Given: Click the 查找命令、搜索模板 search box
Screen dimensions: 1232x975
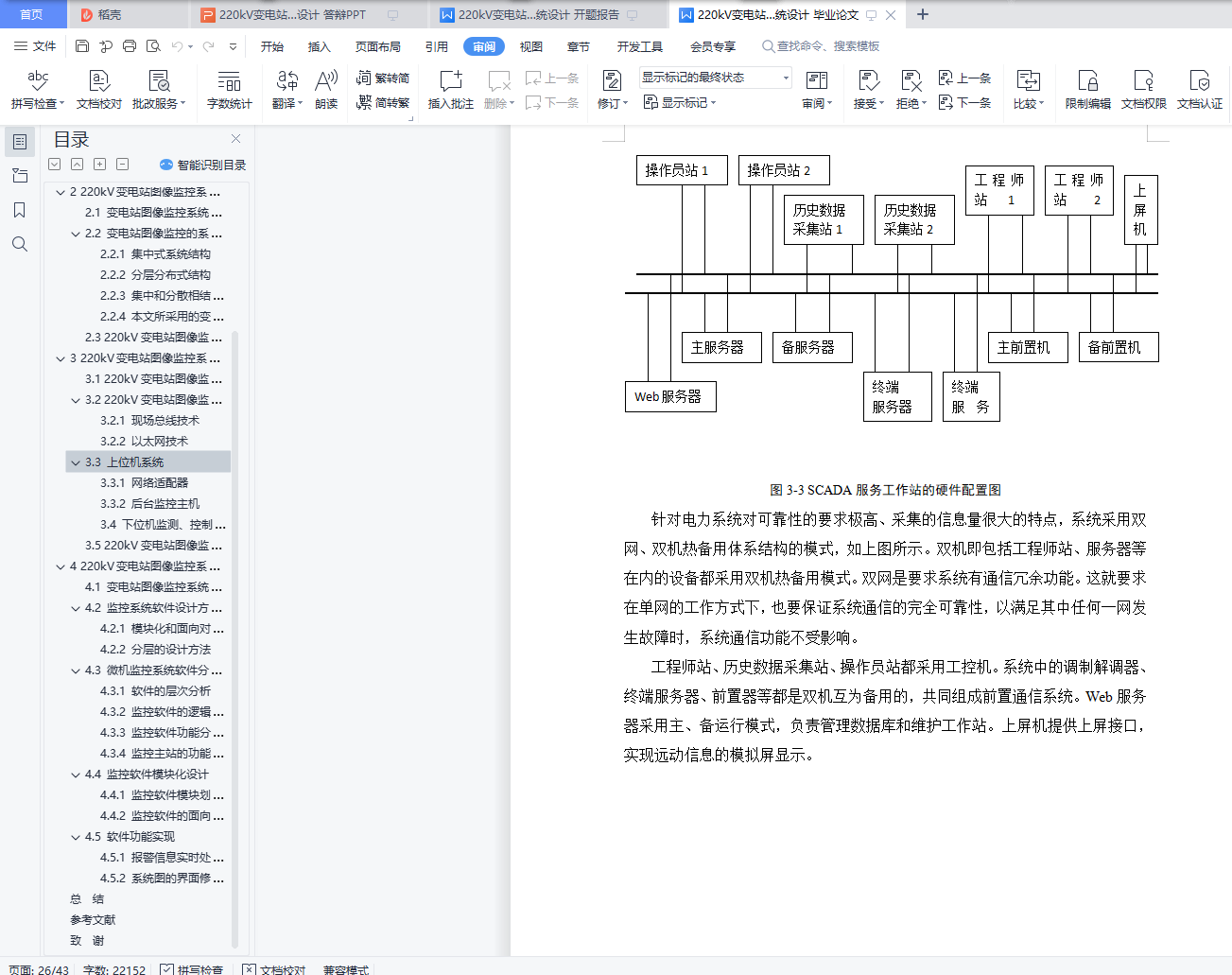Looking at the screenshot, I should click(x=821, y=46).
